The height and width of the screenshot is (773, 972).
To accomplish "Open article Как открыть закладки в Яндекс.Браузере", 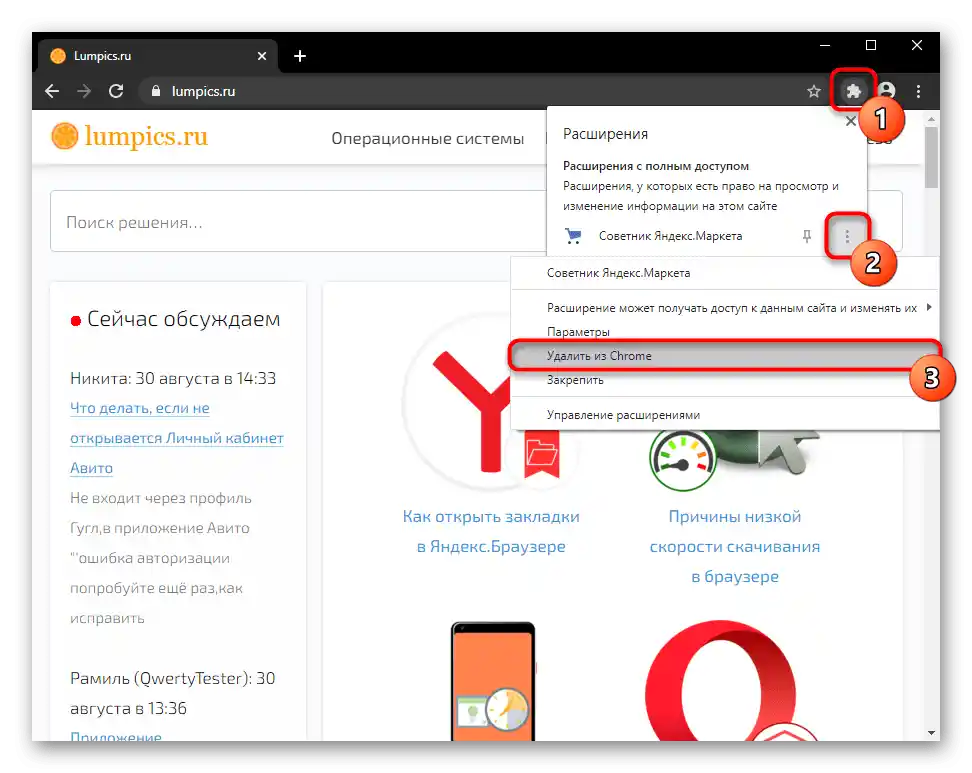I will coord(491,531).
